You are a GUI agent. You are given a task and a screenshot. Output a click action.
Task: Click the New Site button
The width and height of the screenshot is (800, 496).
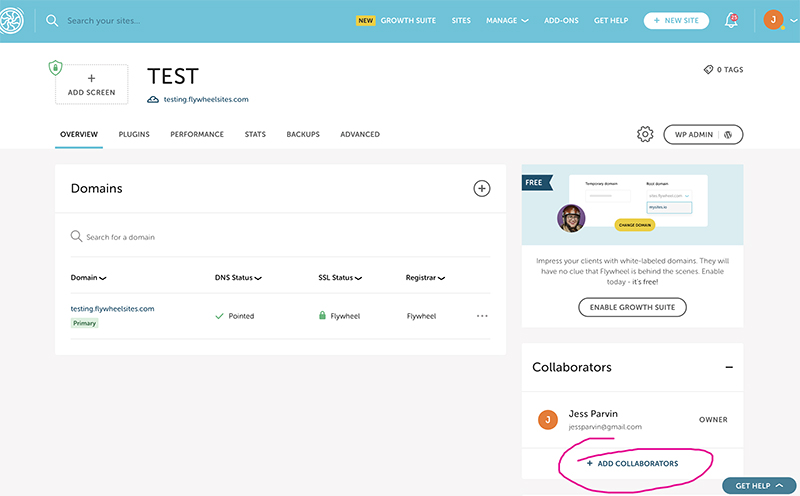tap(676, 20)
